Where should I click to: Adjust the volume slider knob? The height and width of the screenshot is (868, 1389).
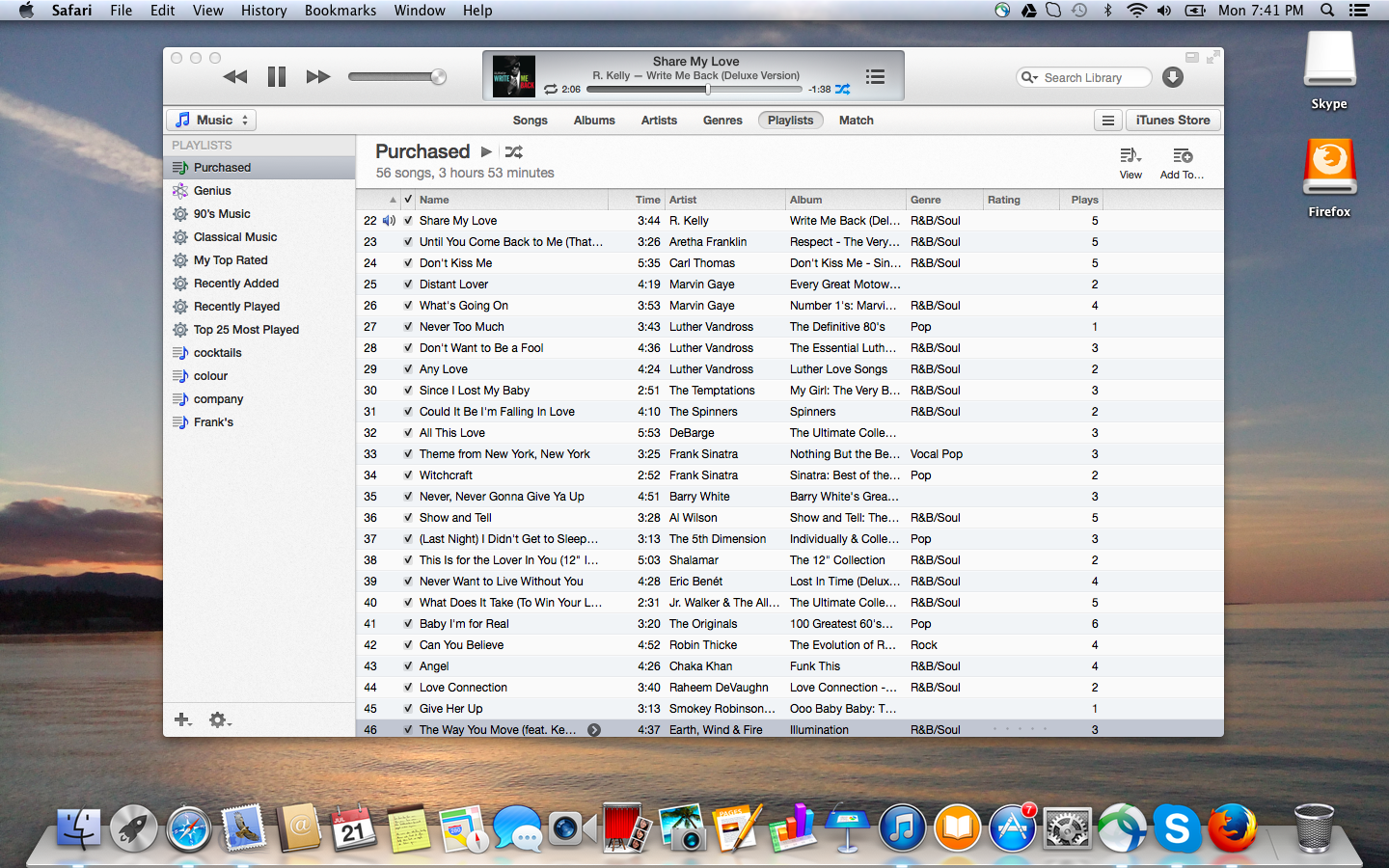coord(439,77)
